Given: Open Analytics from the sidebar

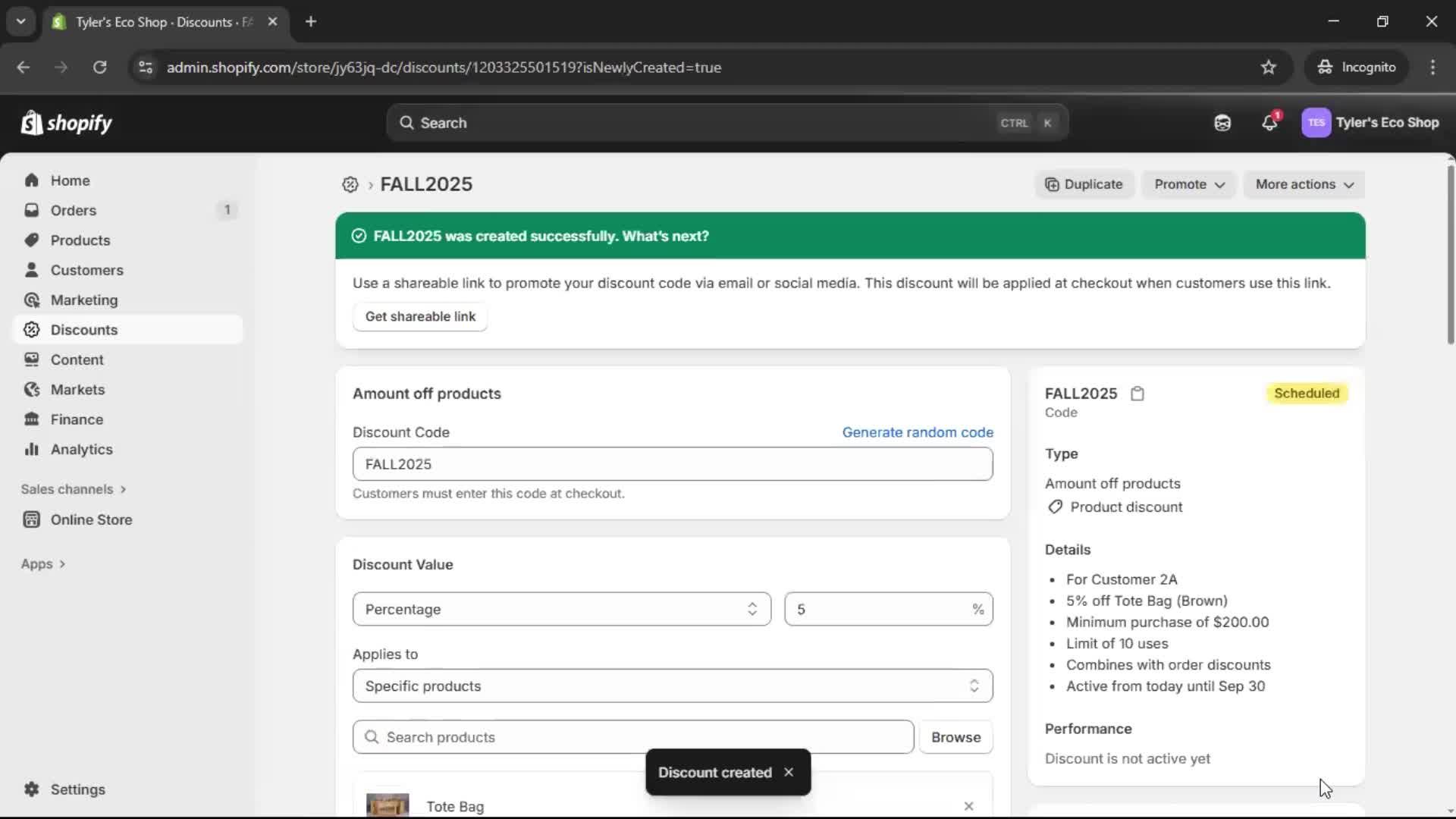Looking at the screenshot, I should (80, 449).
